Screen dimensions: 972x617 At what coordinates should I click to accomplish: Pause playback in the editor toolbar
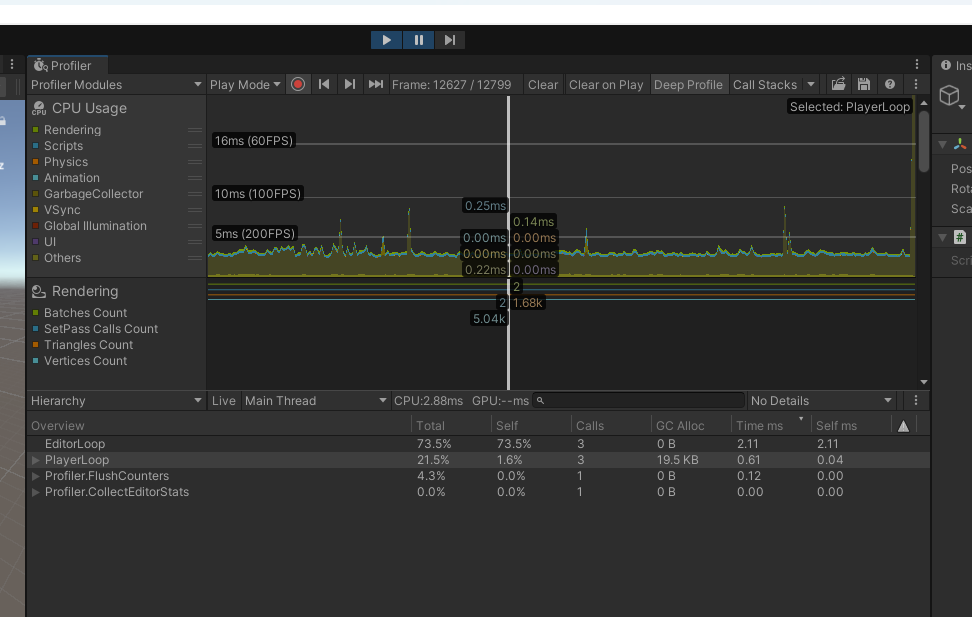tap(418, 40)
